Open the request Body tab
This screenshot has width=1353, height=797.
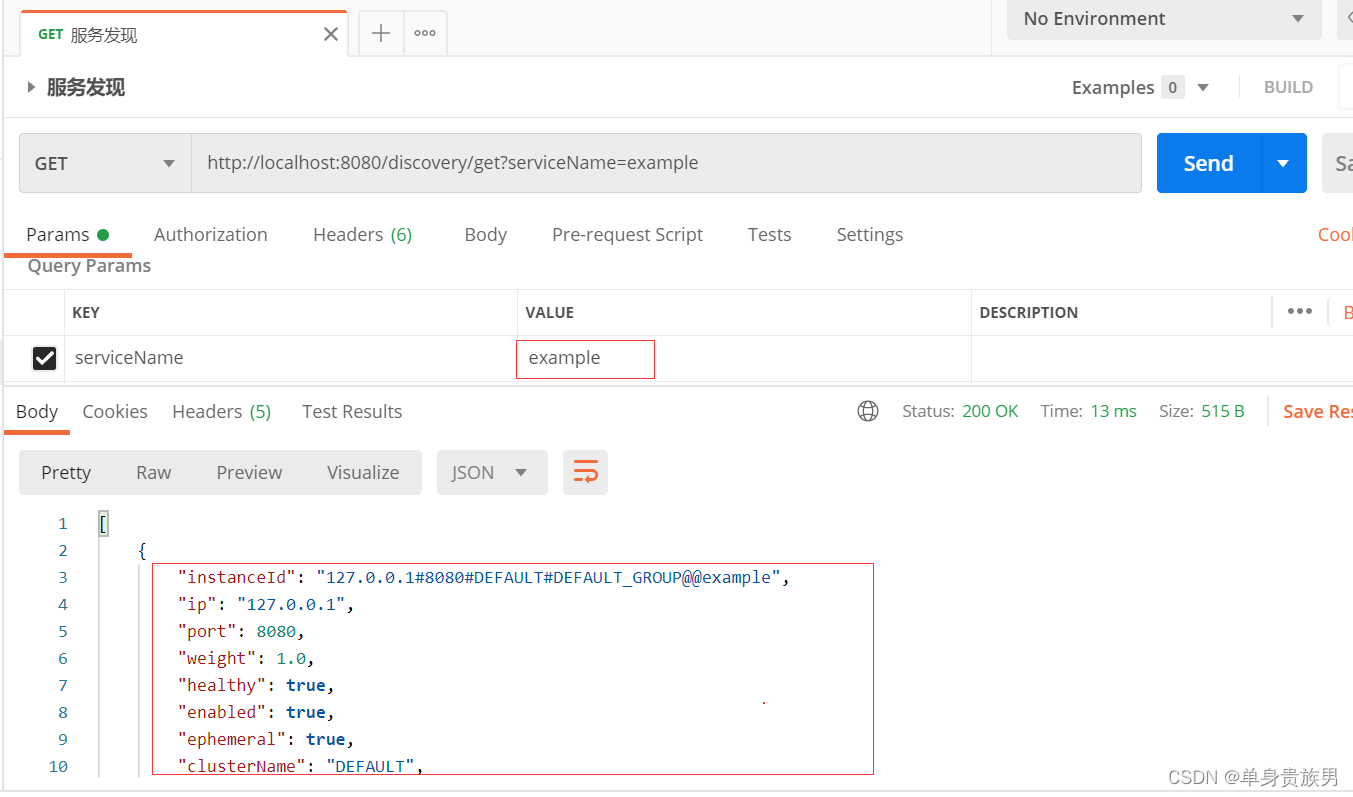(x=486, y=235)
